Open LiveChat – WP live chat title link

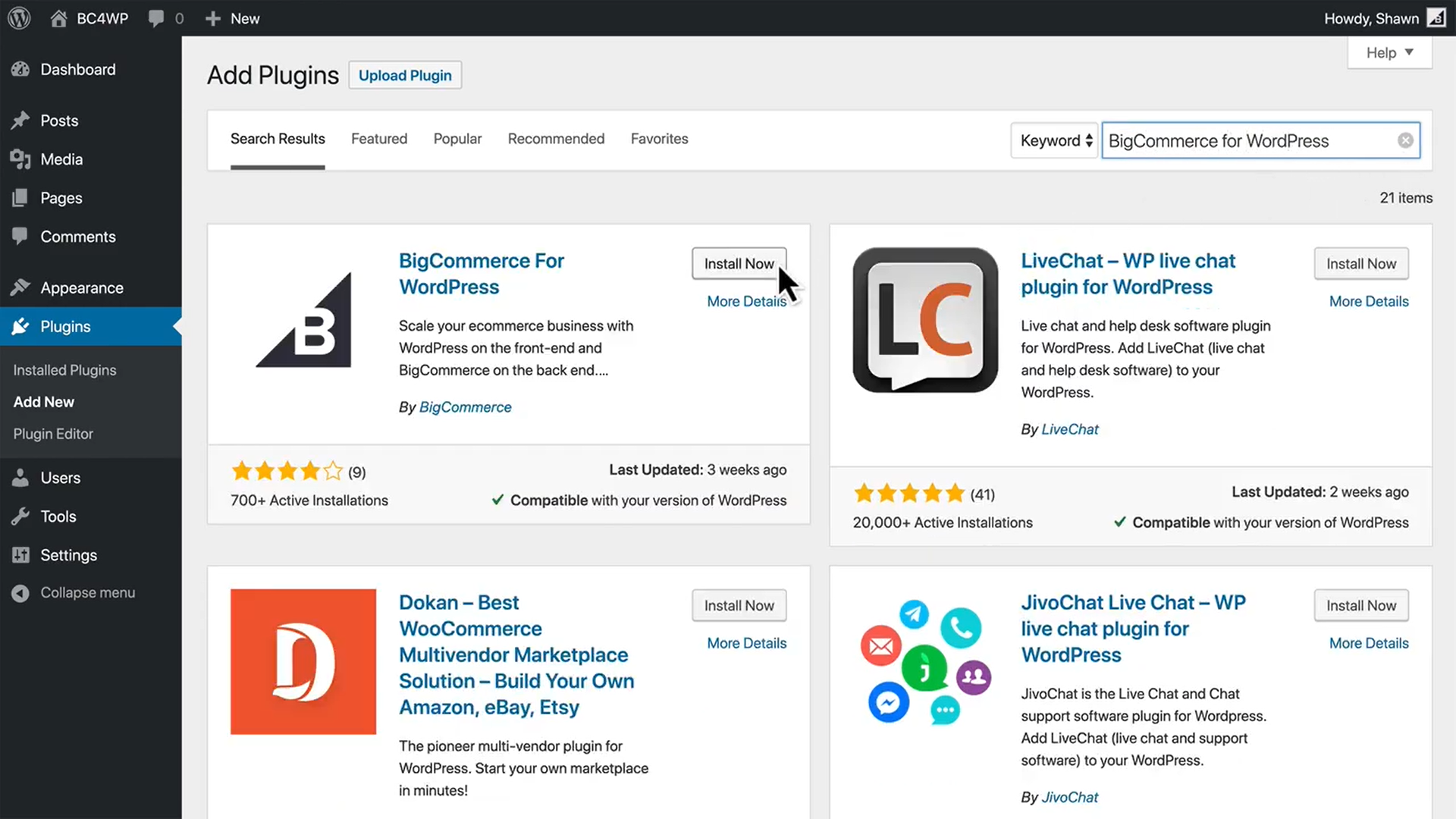[1128, 274]
